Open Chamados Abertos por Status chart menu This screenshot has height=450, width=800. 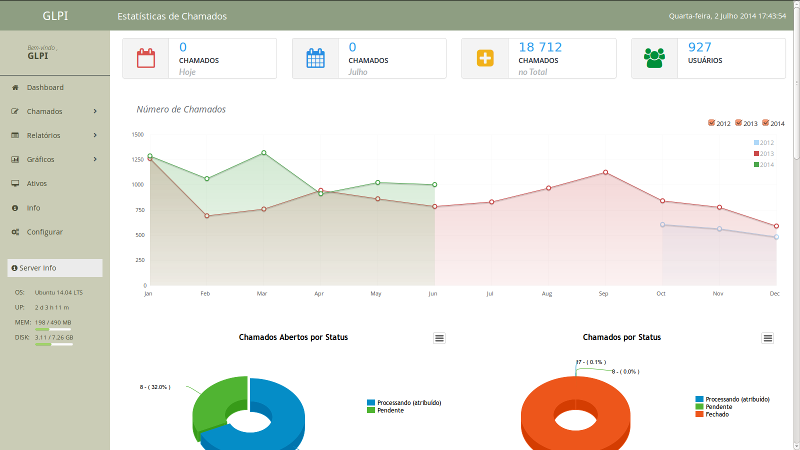439,338
